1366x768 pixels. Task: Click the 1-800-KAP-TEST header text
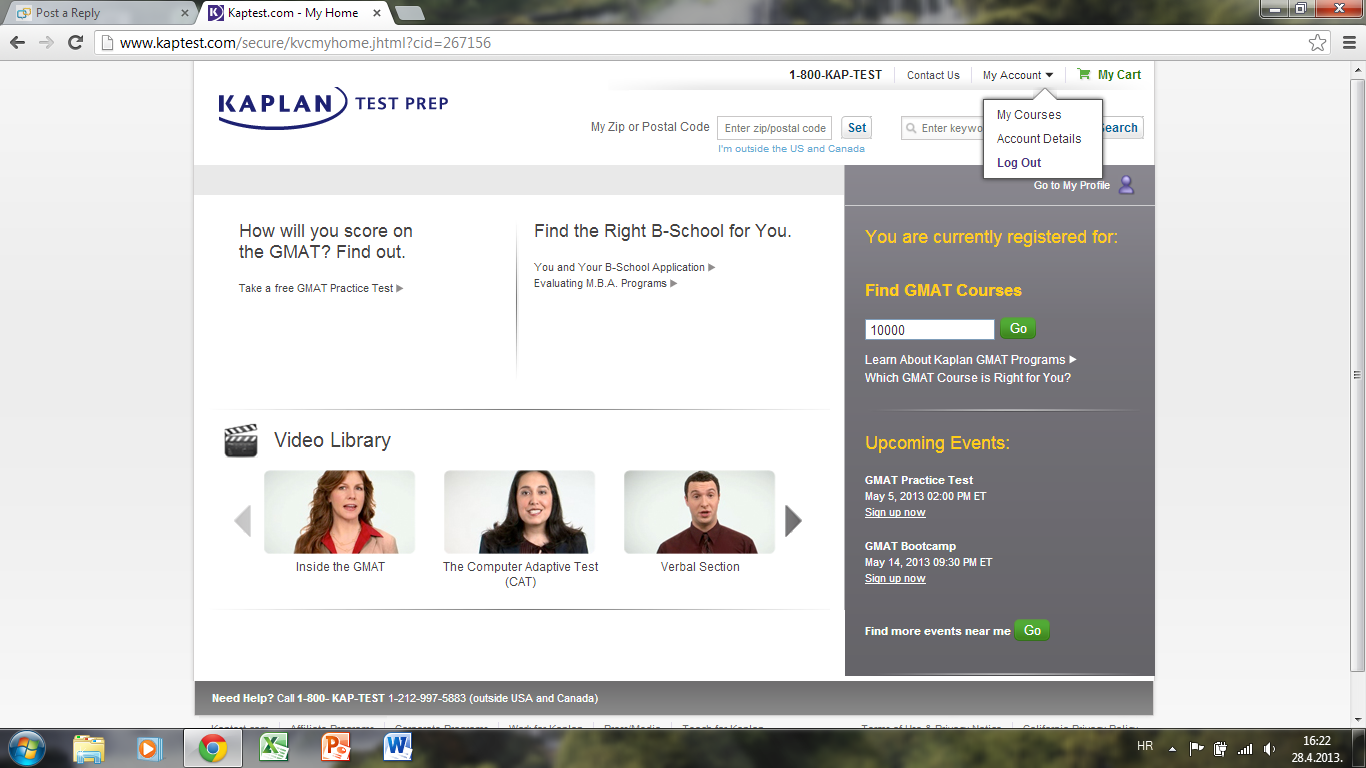click(836, 75)
